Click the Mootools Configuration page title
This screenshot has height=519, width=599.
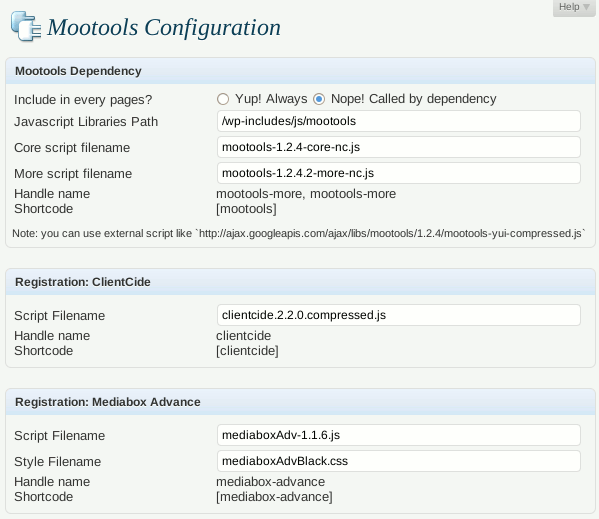164,27
